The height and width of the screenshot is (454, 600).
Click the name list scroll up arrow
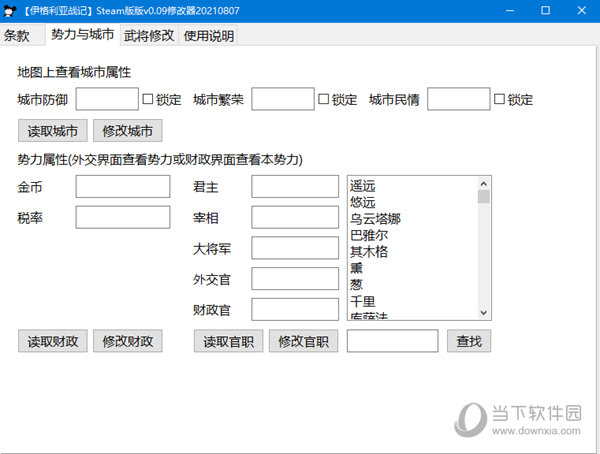click(484, 184)
